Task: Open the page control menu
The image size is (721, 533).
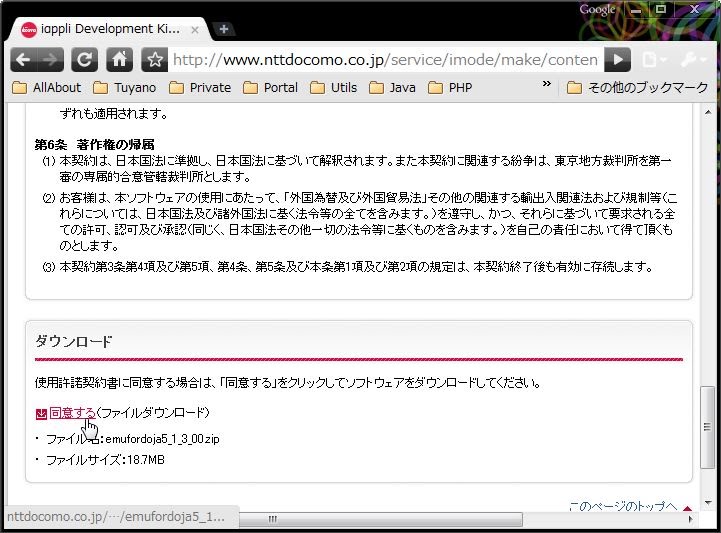Action: [x=654, y=60]
